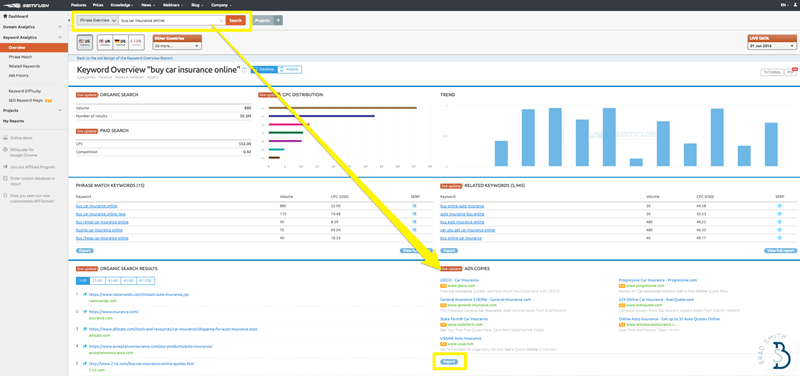Open Ads History sidebar item
This screenshot has height=376, width=800.
pos(18,76)
